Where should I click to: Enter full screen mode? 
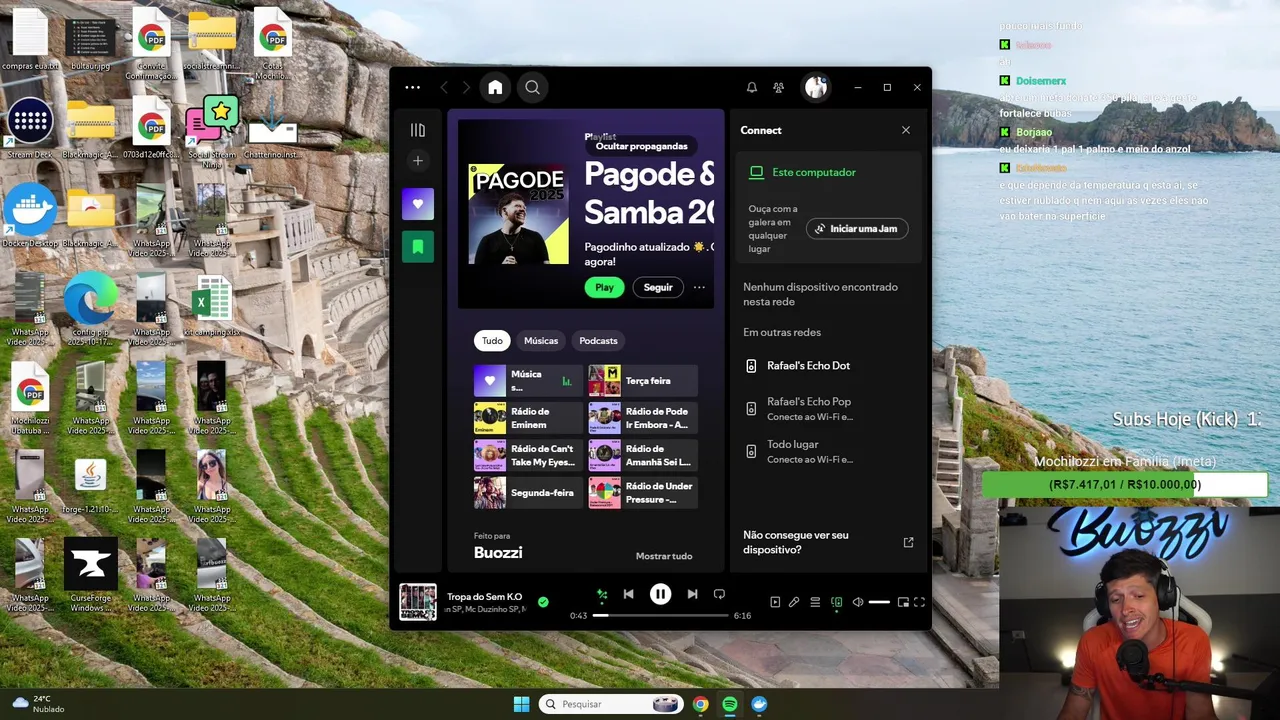[919, 602]
